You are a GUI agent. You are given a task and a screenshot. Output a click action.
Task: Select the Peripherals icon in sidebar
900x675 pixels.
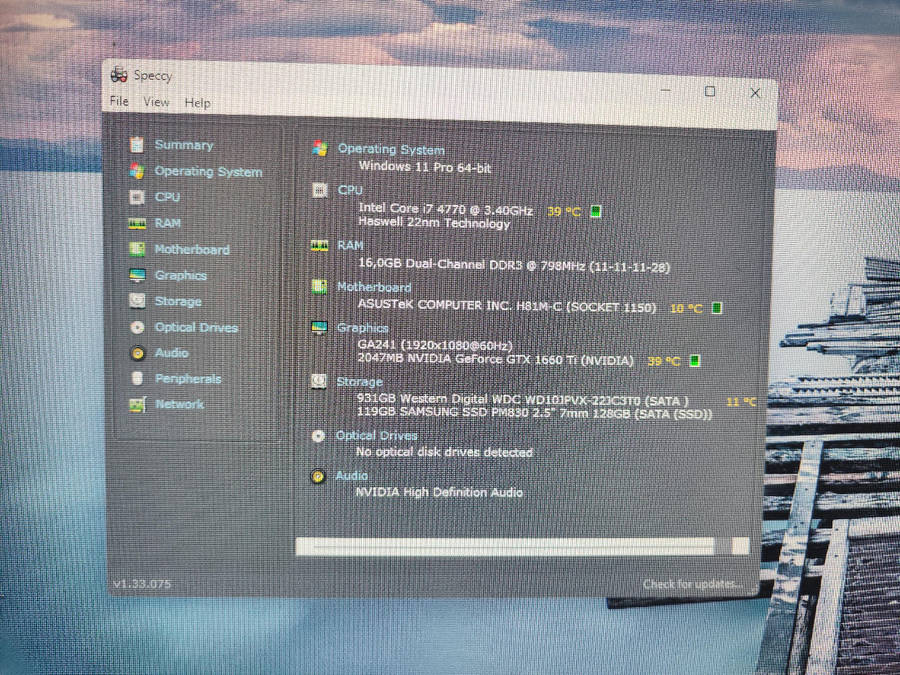pos(137,379)
